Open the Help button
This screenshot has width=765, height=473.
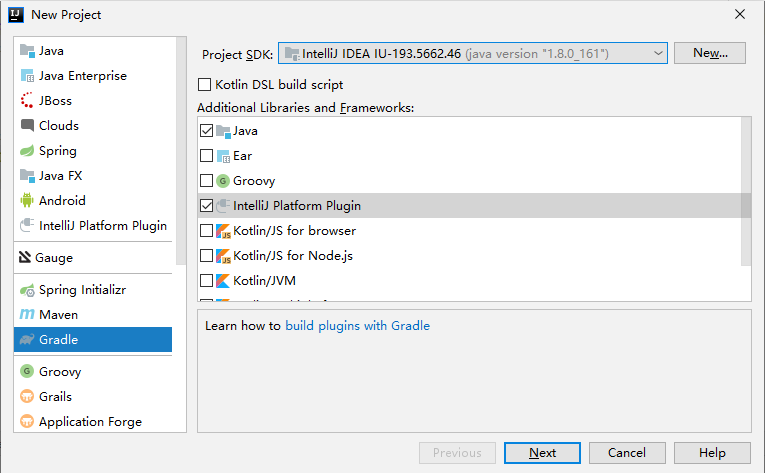[x=712, y=453]
